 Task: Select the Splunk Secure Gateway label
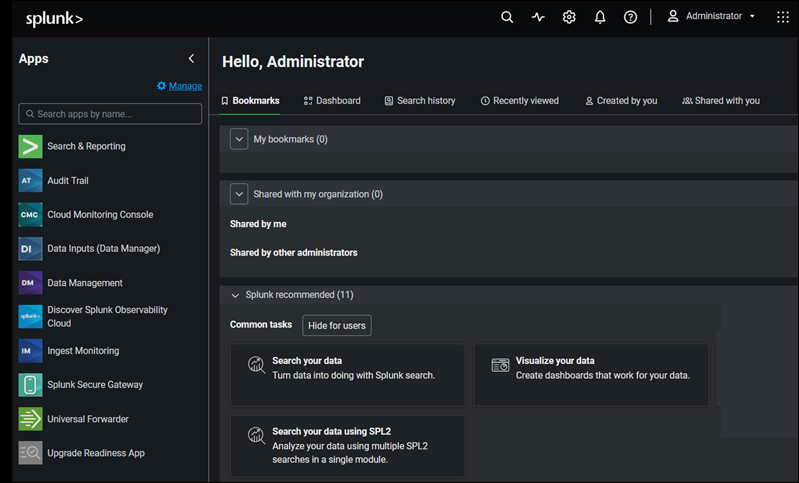pos(95,385)
